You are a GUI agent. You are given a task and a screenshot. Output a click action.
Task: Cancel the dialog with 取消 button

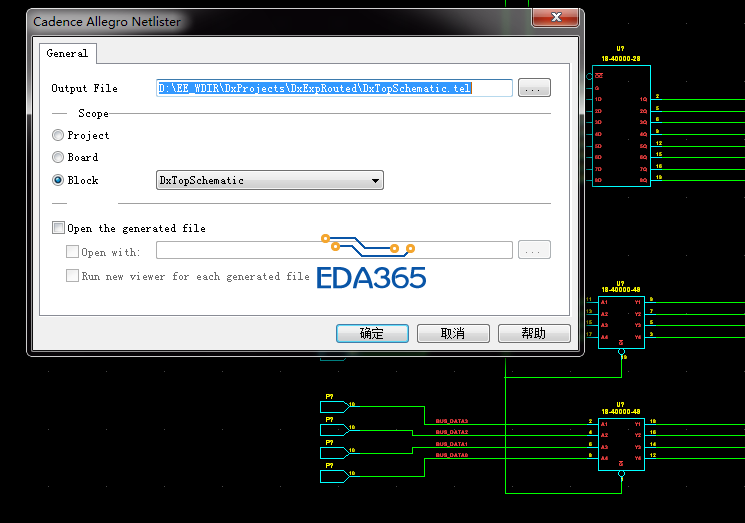[x=453, y=333]
